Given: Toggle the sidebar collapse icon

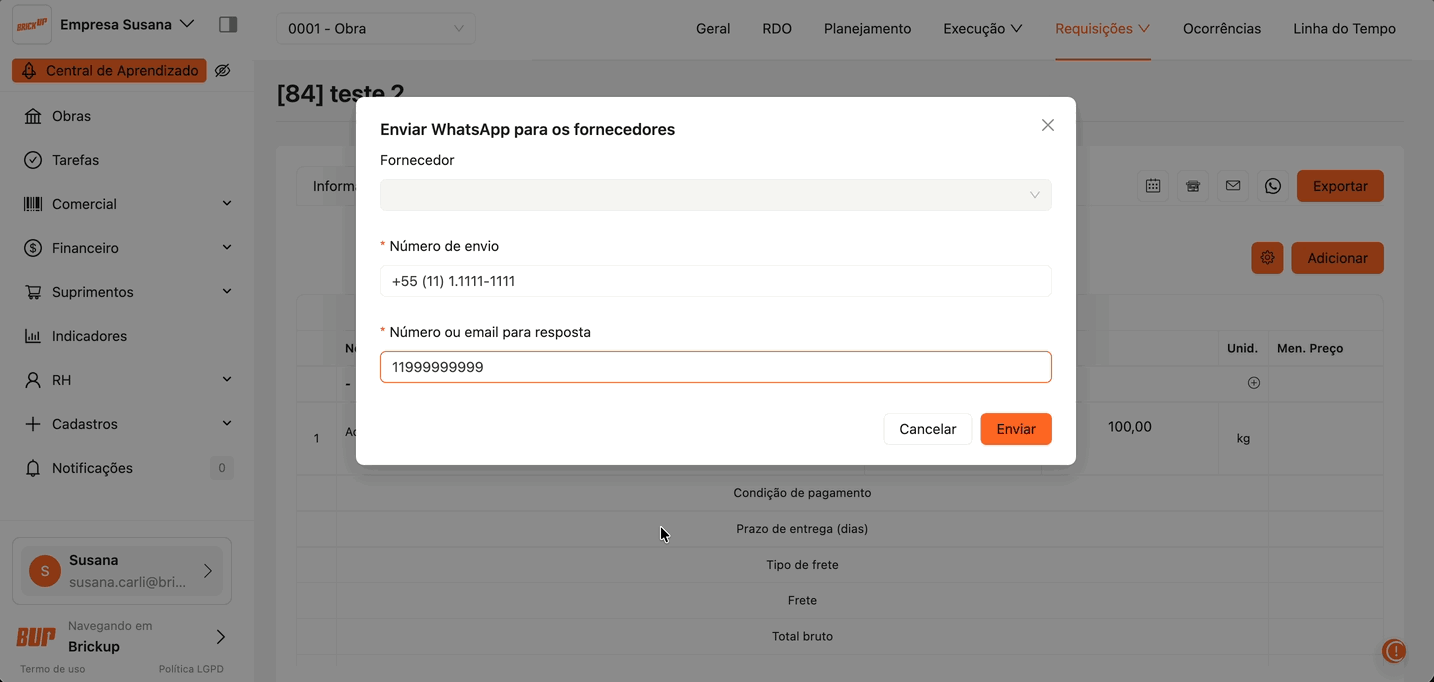Looking at the screenshot, I should point(228,24).
